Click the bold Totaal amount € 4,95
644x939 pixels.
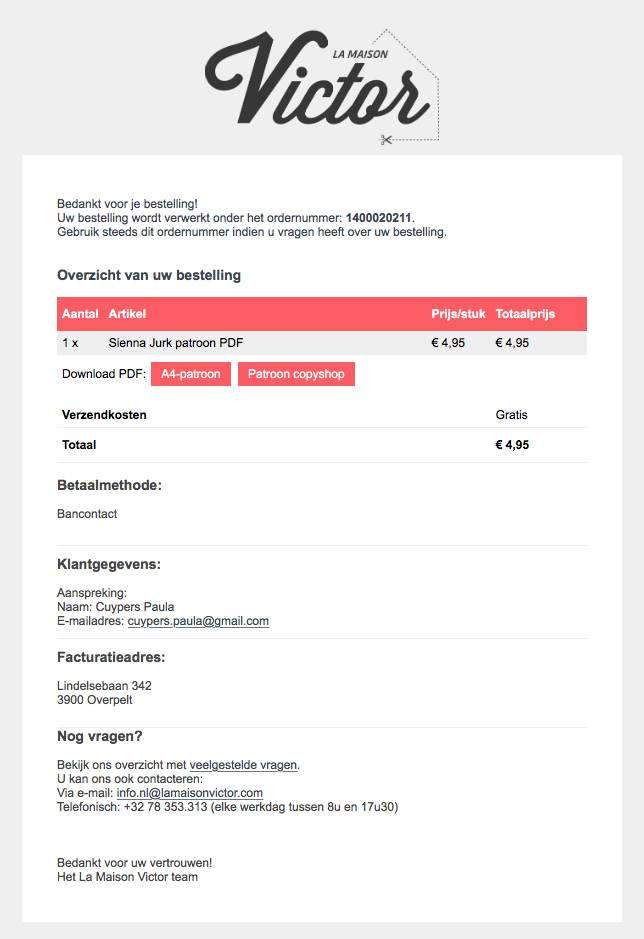512,445
